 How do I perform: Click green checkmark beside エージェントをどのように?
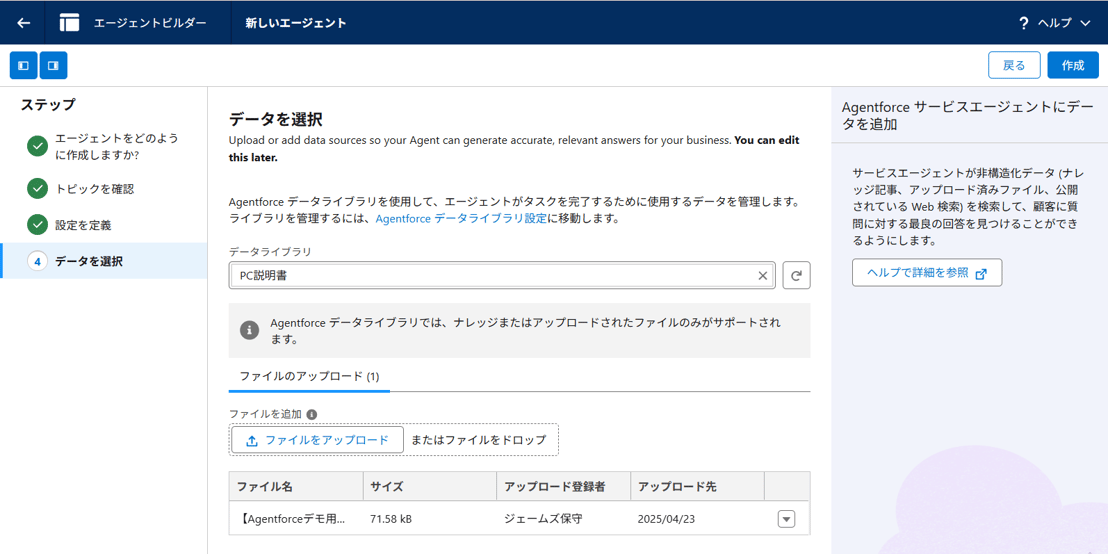pyautogui.click(x=37, y=146)
